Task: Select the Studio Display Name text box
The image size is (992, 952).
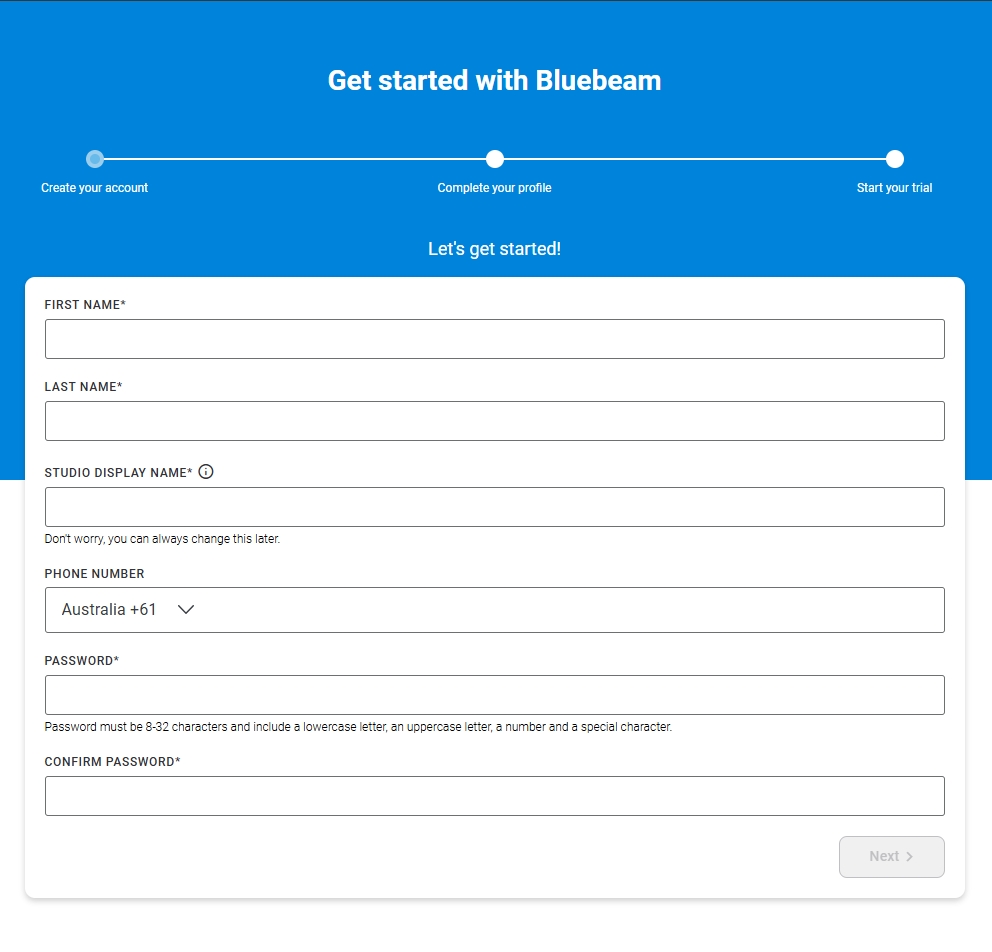Action: click(x=494, y=506)
